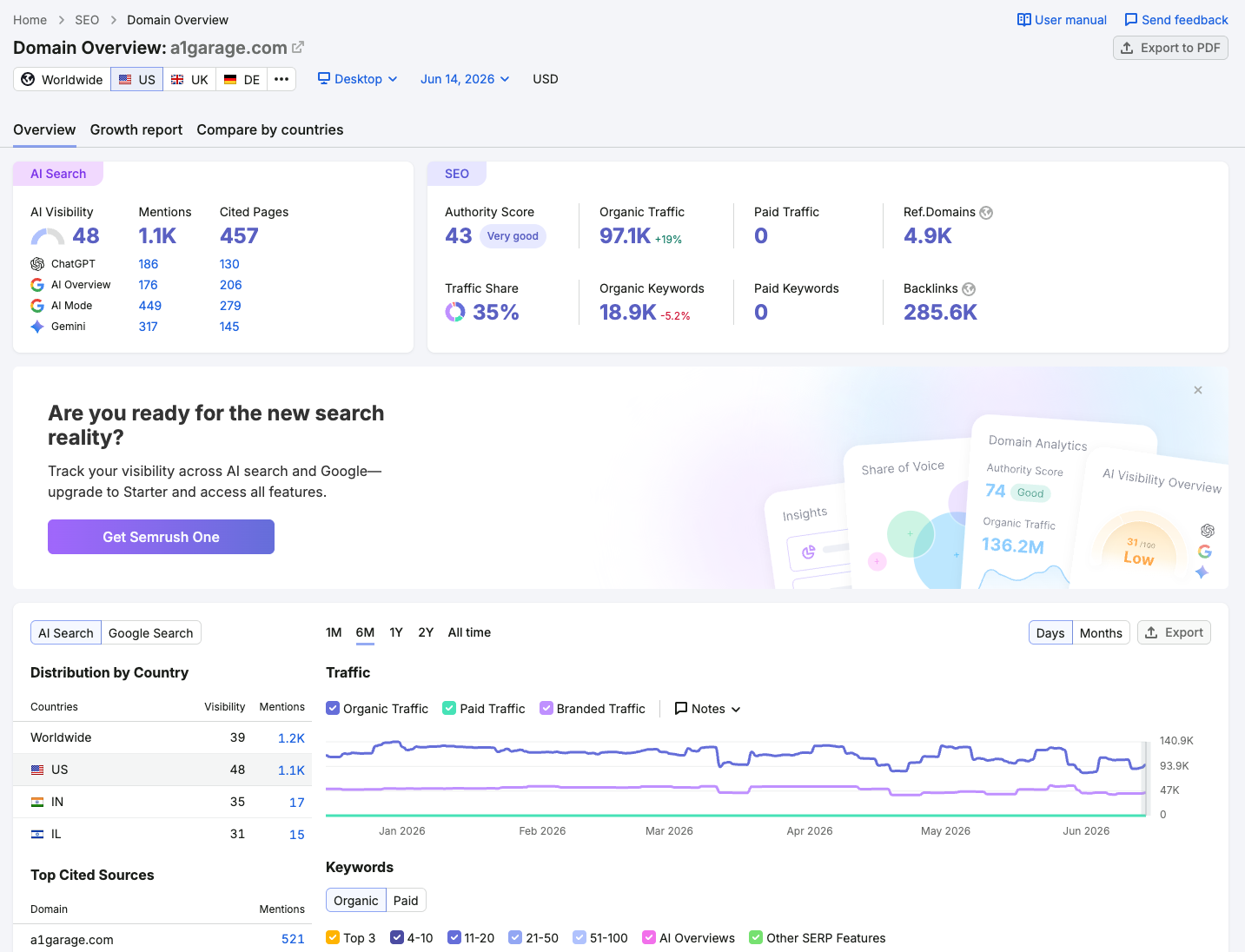Click the Notes speech bubble icon
The height and width of the screenshot is (952, 1245).
click(681, 709)
